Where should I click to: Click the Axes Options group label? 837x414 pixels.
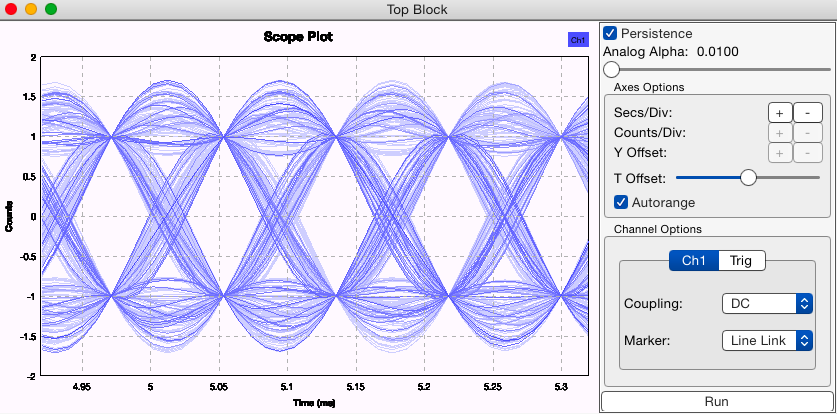pyautogui.click(x=649, y=87)
